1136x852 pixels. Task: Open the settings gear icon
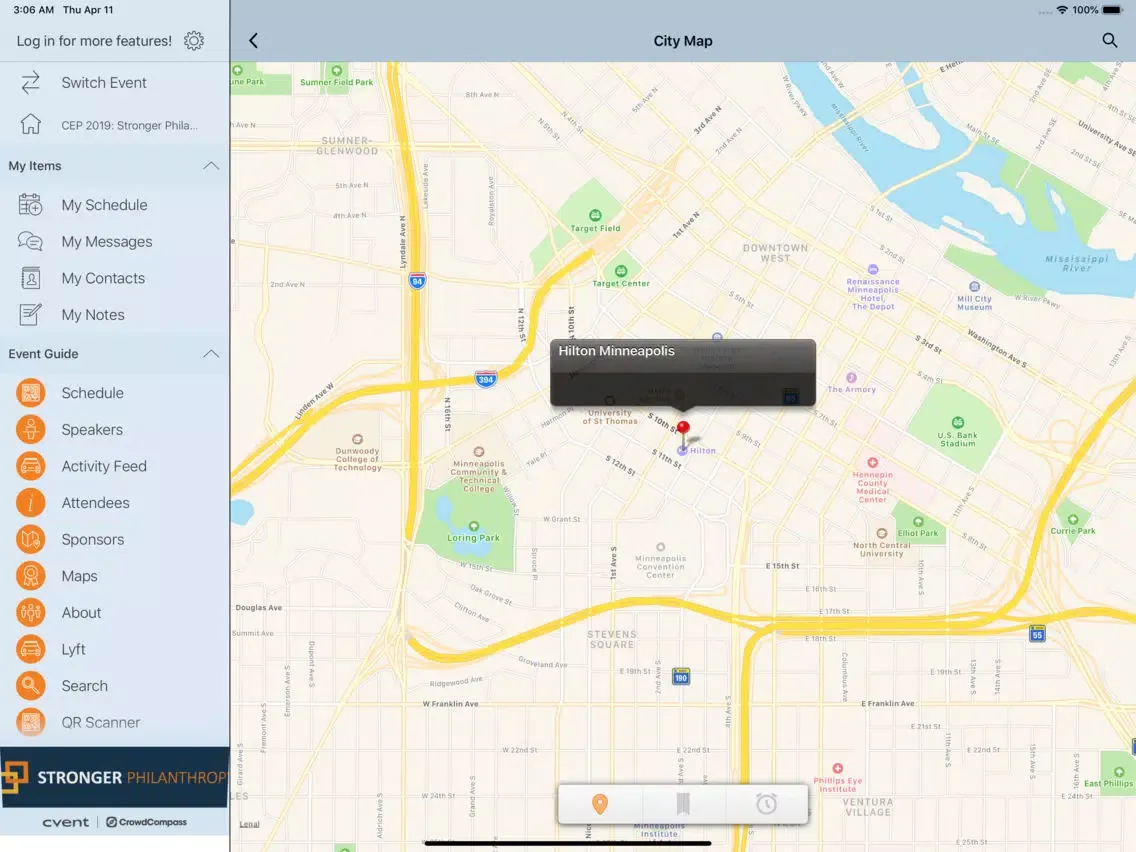coord(193,41)
